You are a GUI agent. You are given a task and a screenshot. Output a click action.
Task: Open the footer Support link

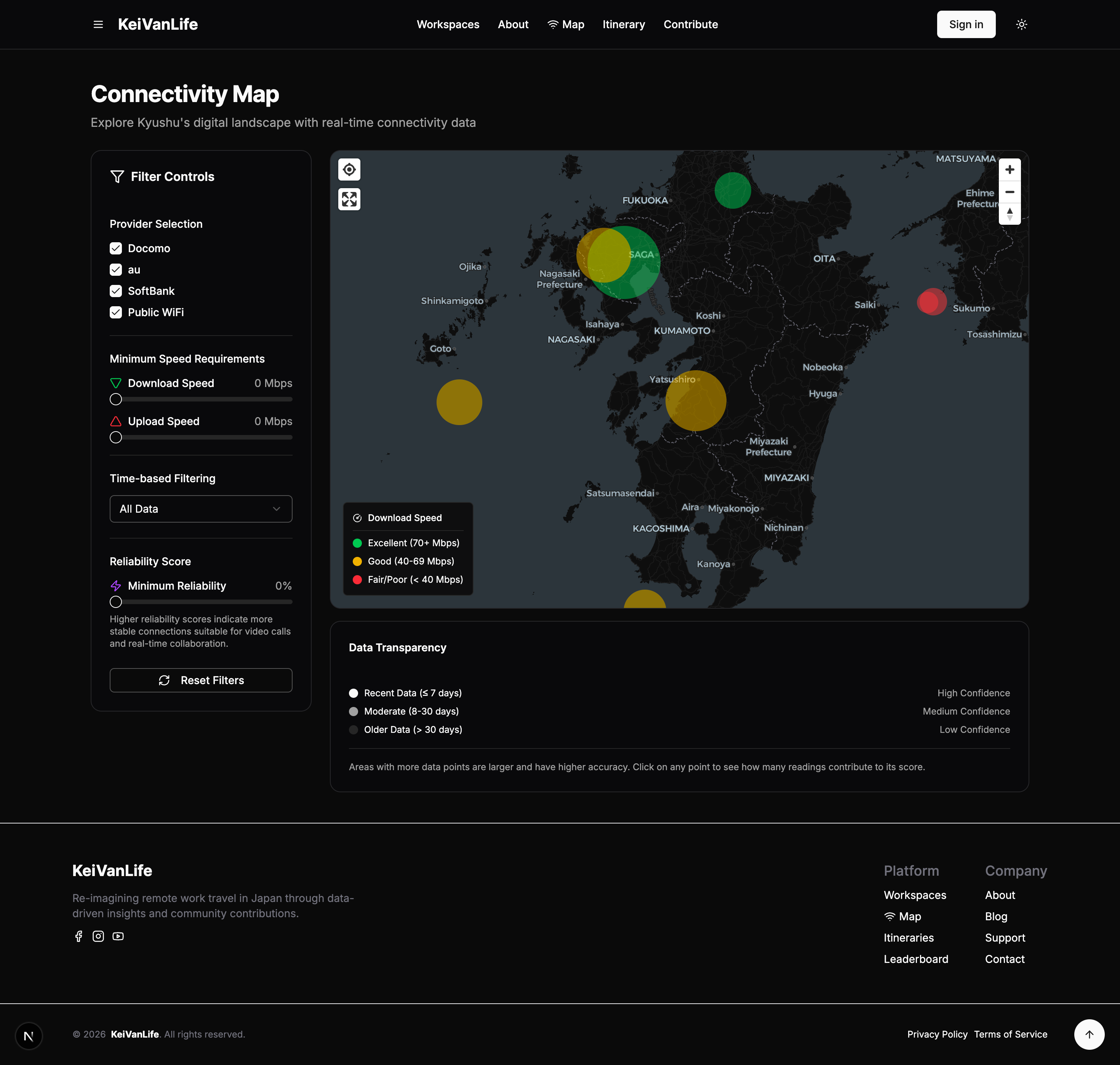pyautogui.click(x=1005, y=938)
